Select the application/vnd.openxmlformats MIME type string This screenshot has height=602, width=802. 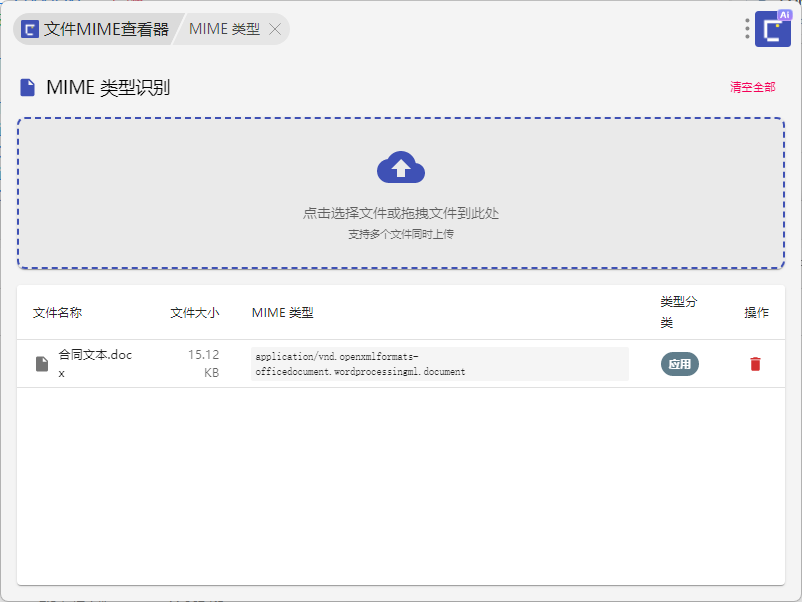pos(438,364)
